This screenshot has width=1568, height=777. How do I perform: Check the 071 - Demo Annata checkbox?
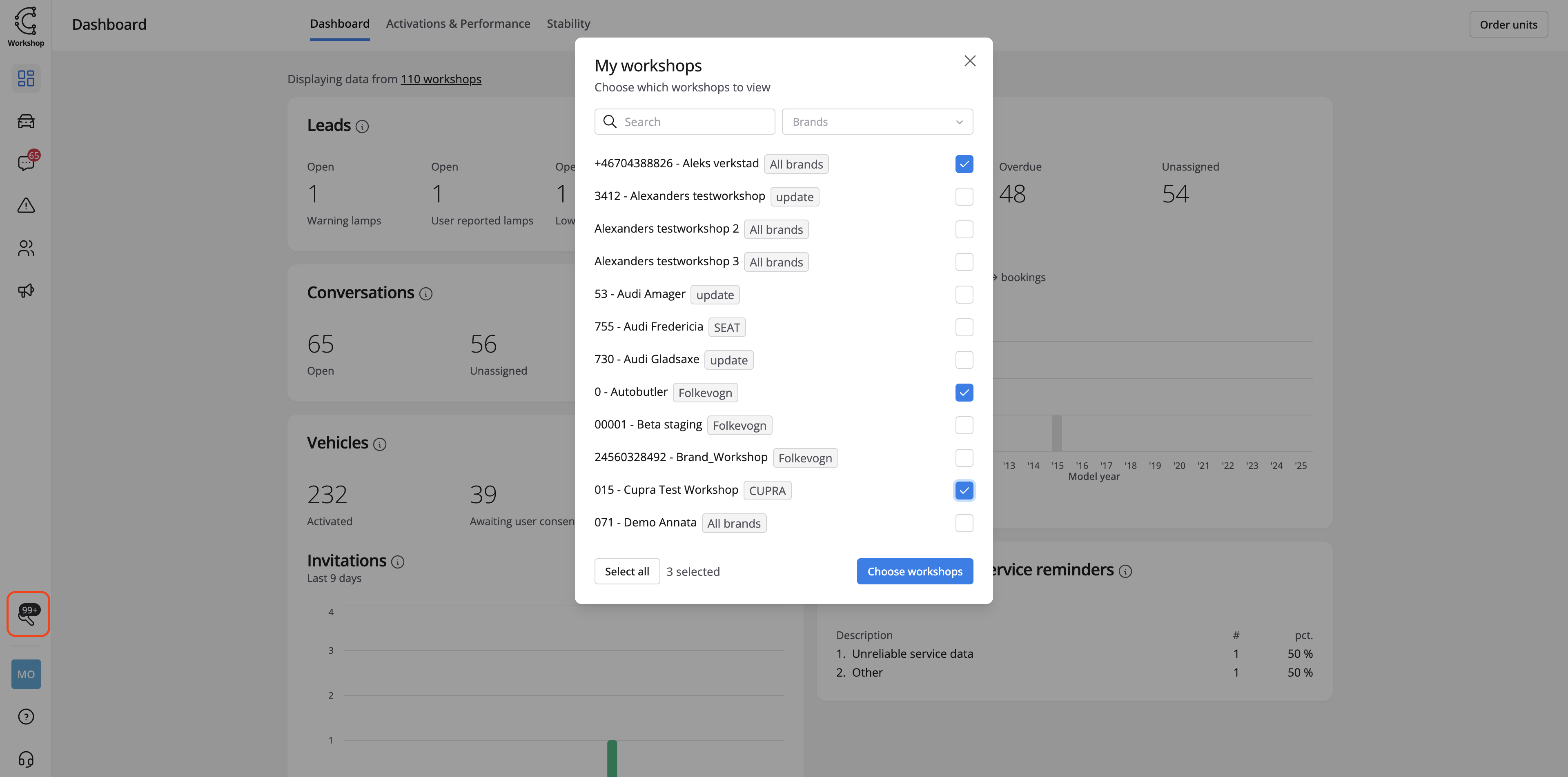964,523
